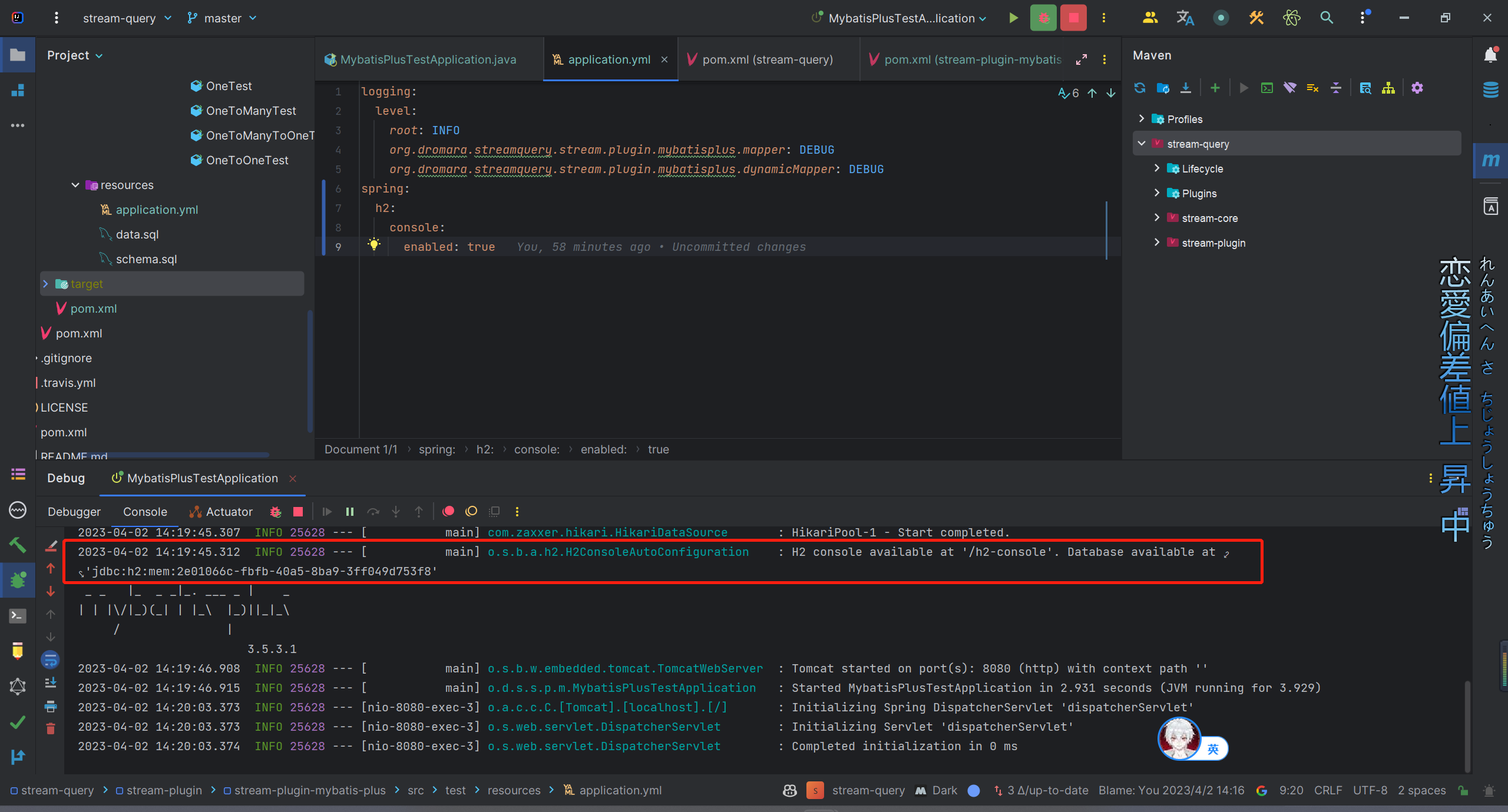This screenshot has width=1508, height=812.
Task: Click the 'resources' breadcrumb in status bar
Action: pos(514,790)
